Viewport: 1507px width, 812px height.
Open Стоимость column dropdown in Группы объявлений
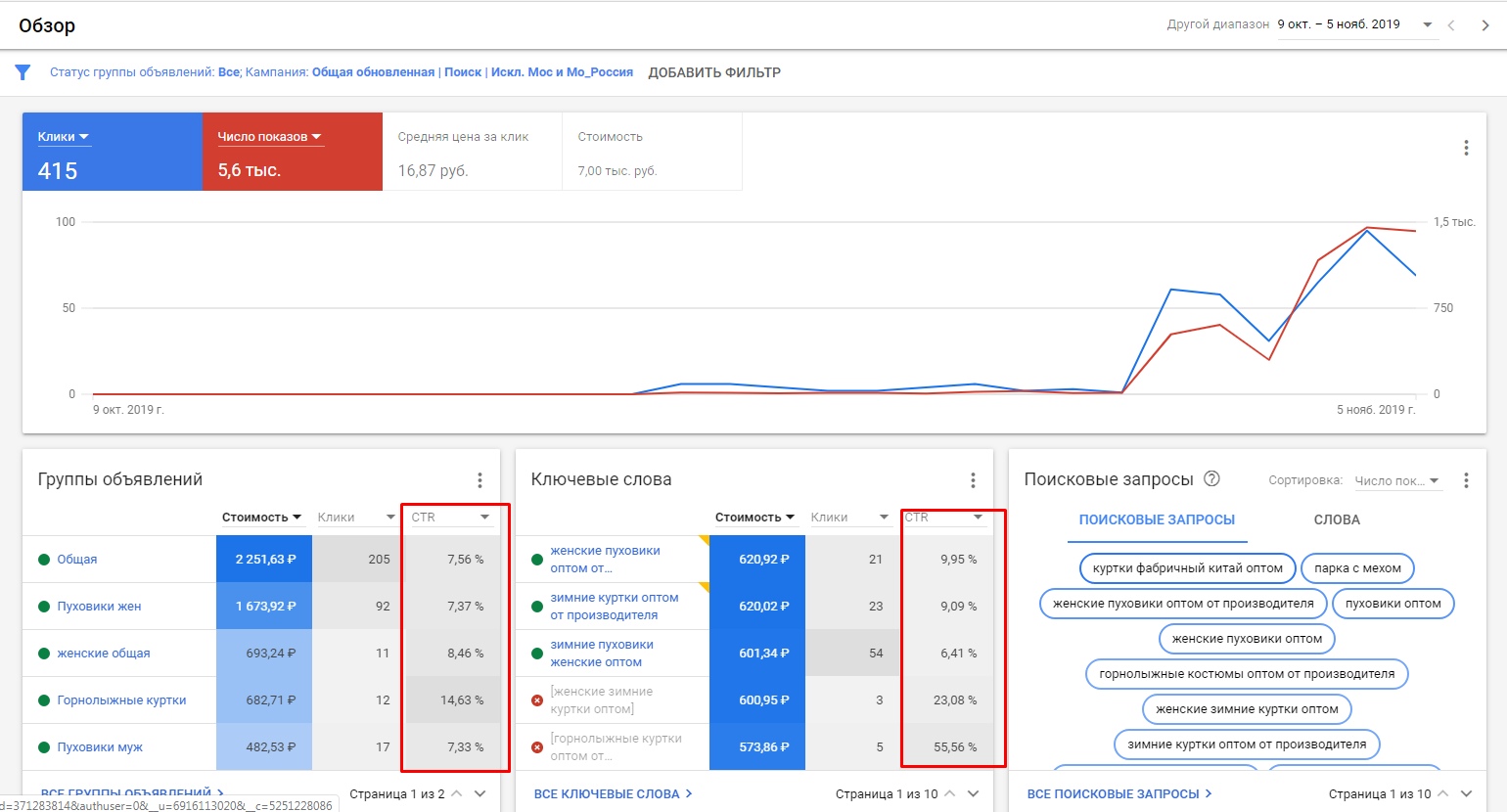click(x=262, y=518)
